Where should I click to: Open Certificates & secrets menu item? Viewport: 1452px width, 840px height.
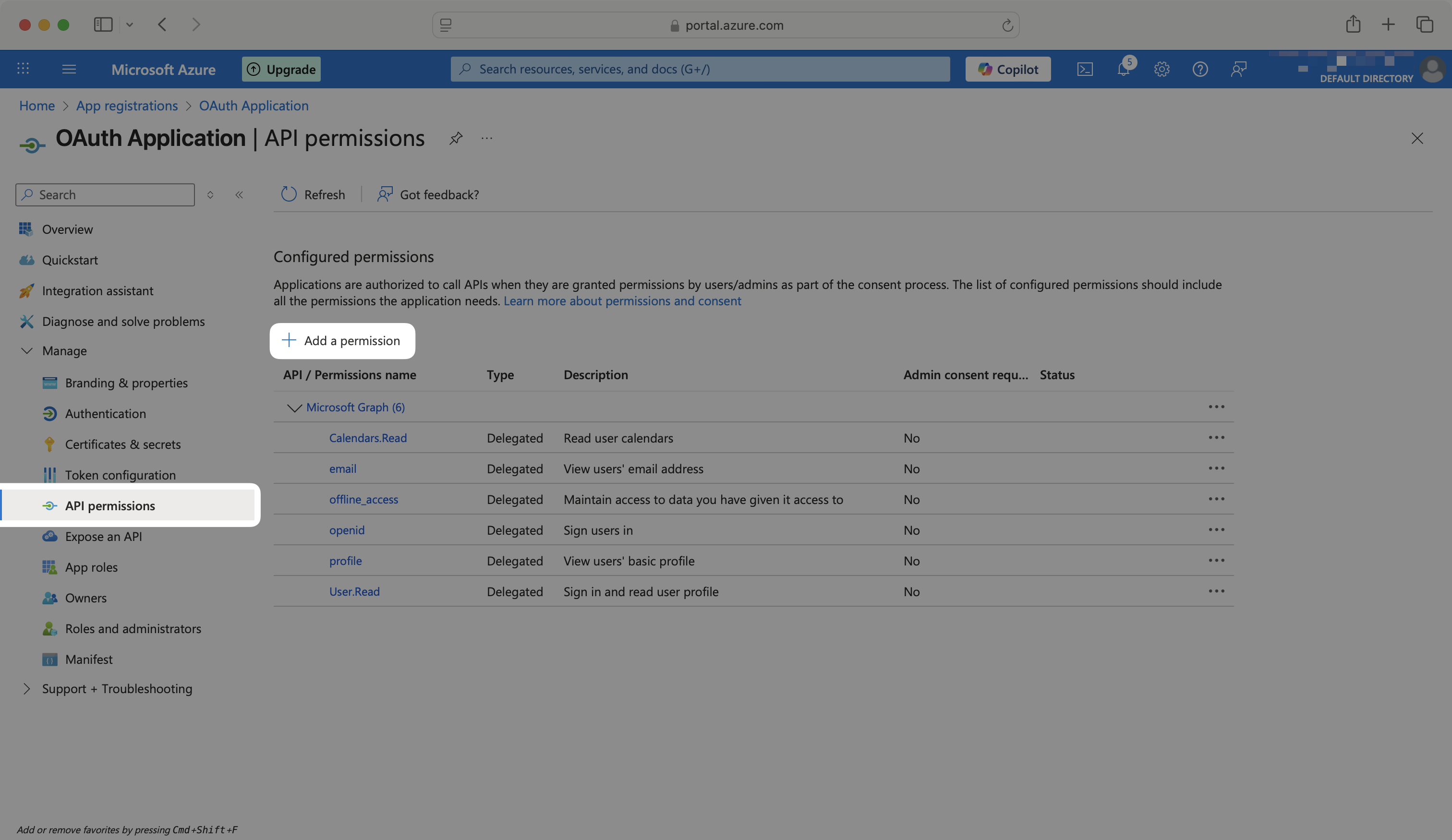(x=123, y=444)
